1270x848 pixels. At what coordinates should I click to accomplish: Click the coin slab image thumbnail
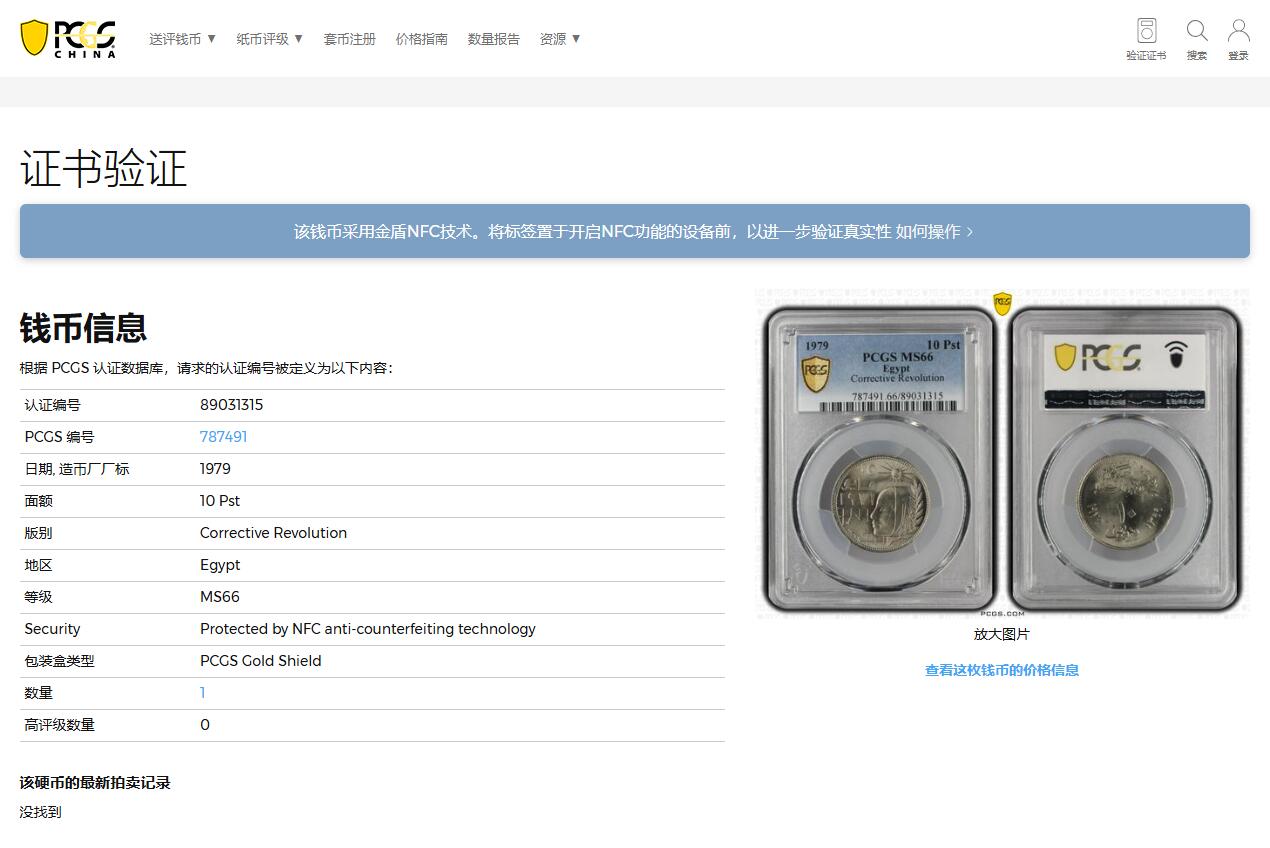tap(1002, 455)
